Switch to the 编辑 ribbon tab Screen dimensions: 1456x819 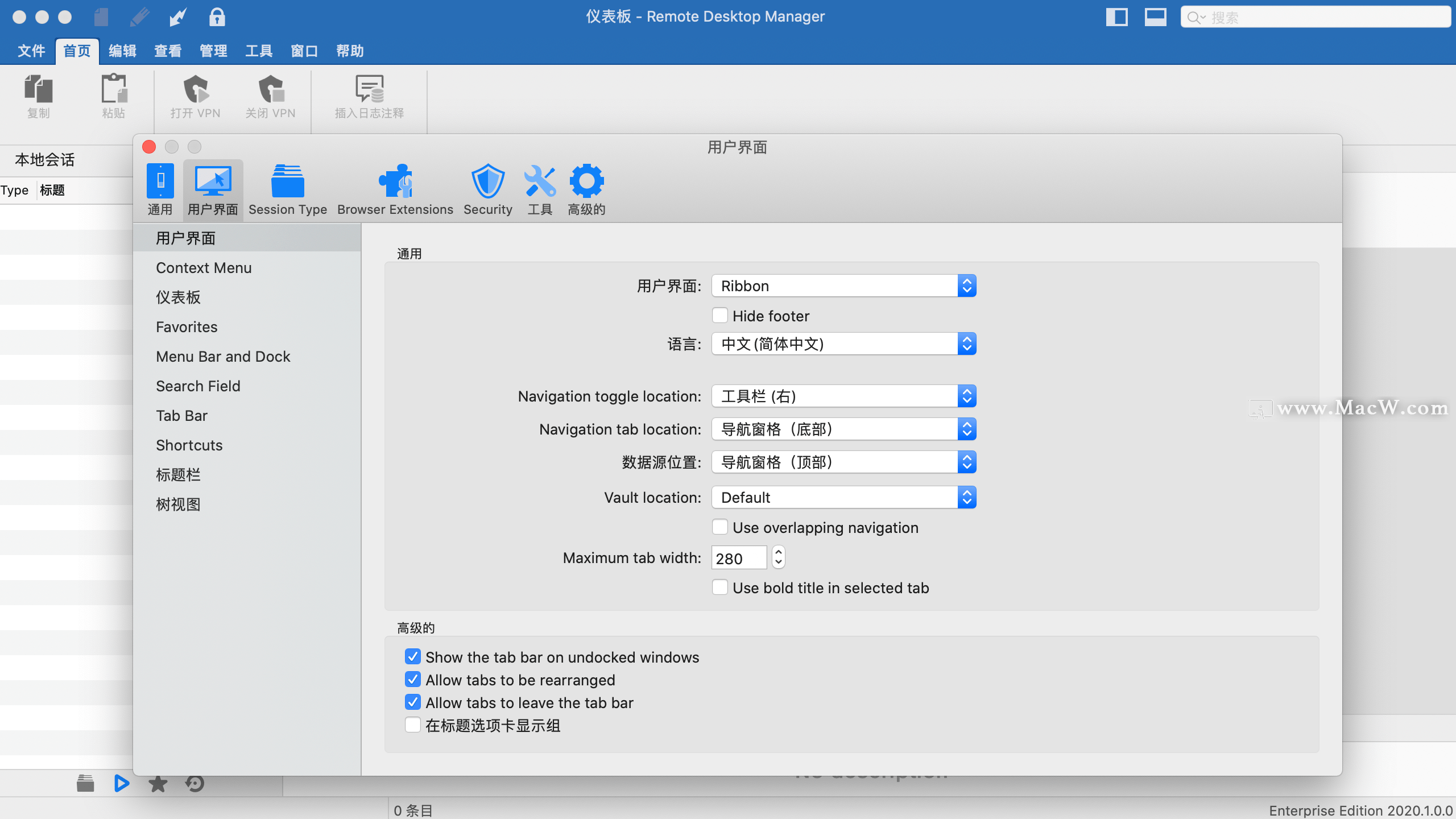tap(122, 51)
